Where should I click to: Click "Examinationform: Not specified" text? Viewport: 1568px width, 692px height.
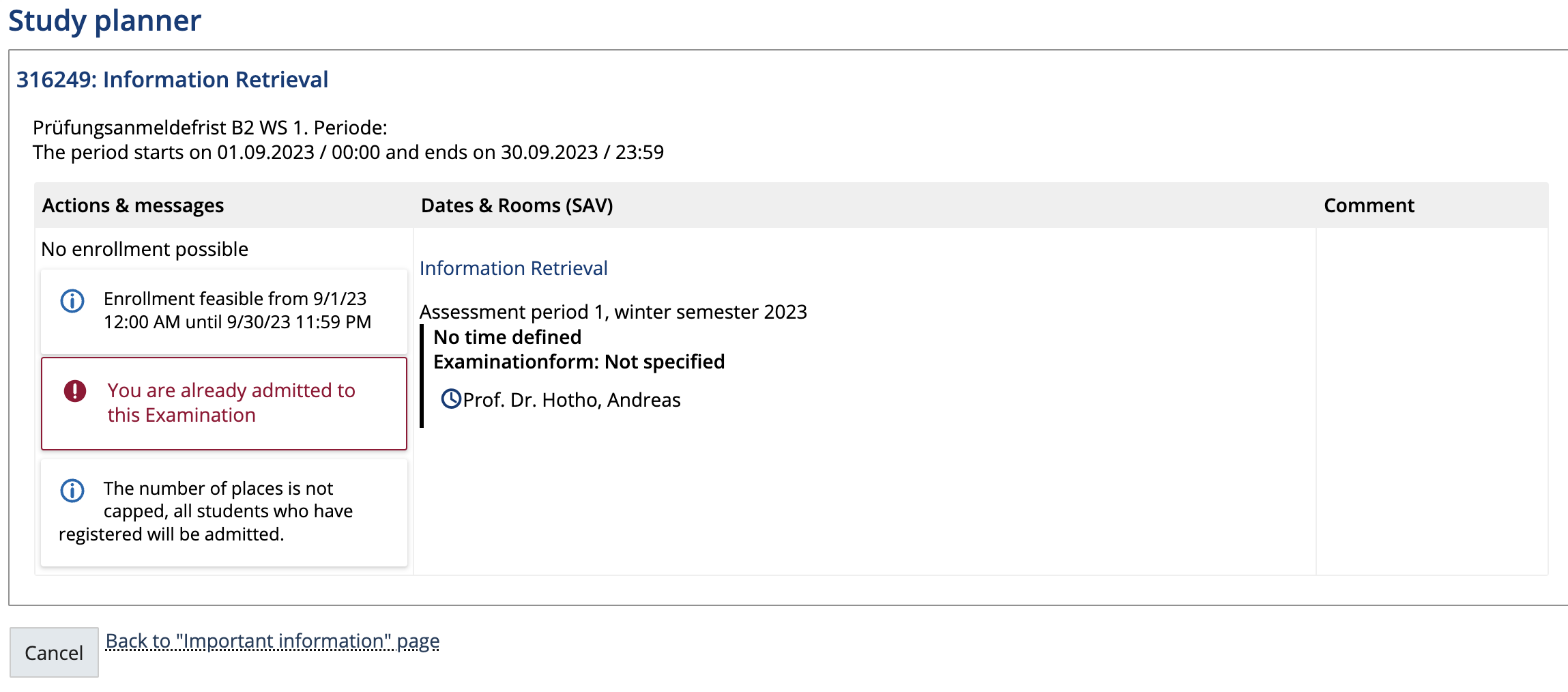[579, 362]
